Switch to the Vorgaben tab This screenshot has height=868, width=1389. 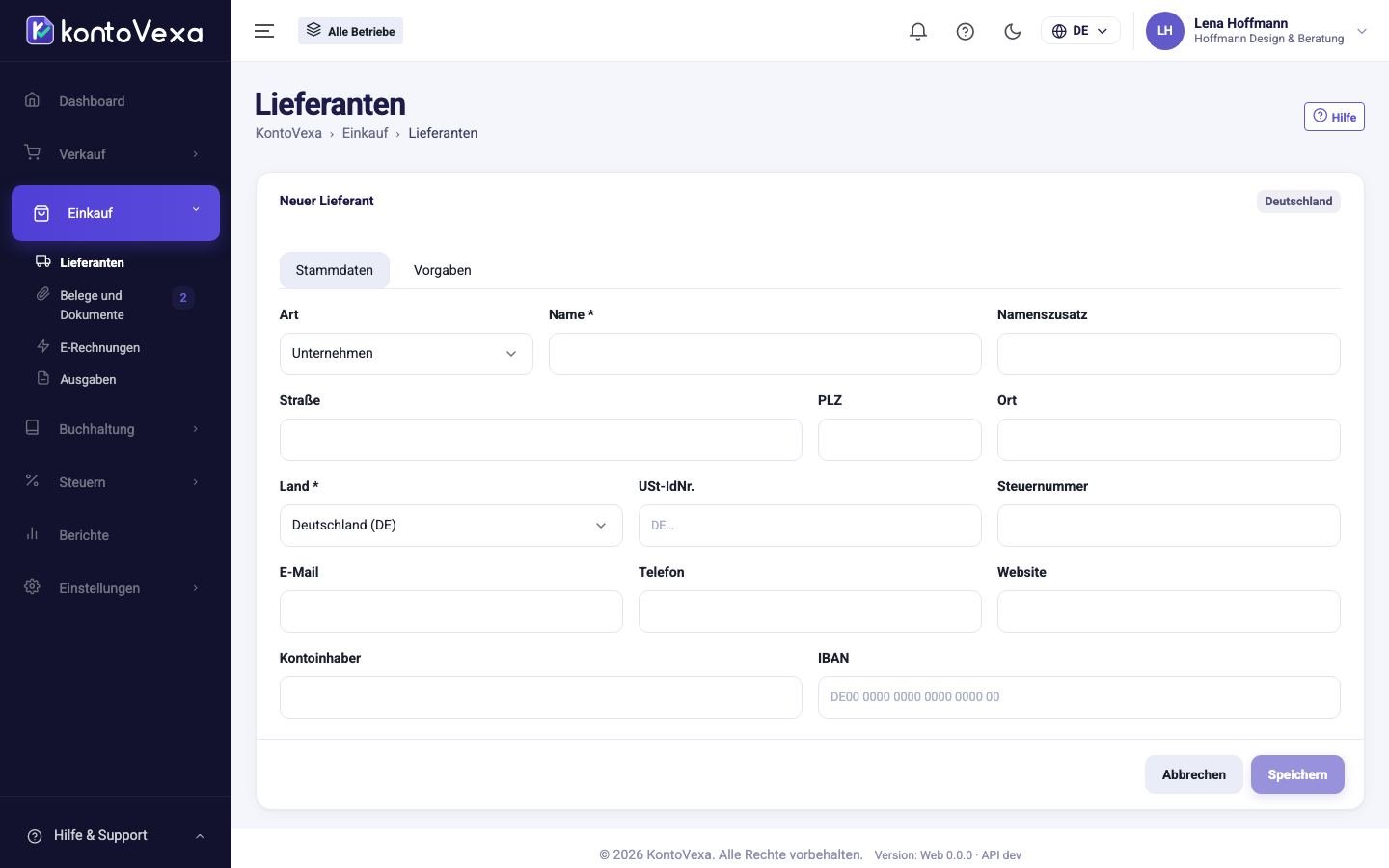coord(443,270)
